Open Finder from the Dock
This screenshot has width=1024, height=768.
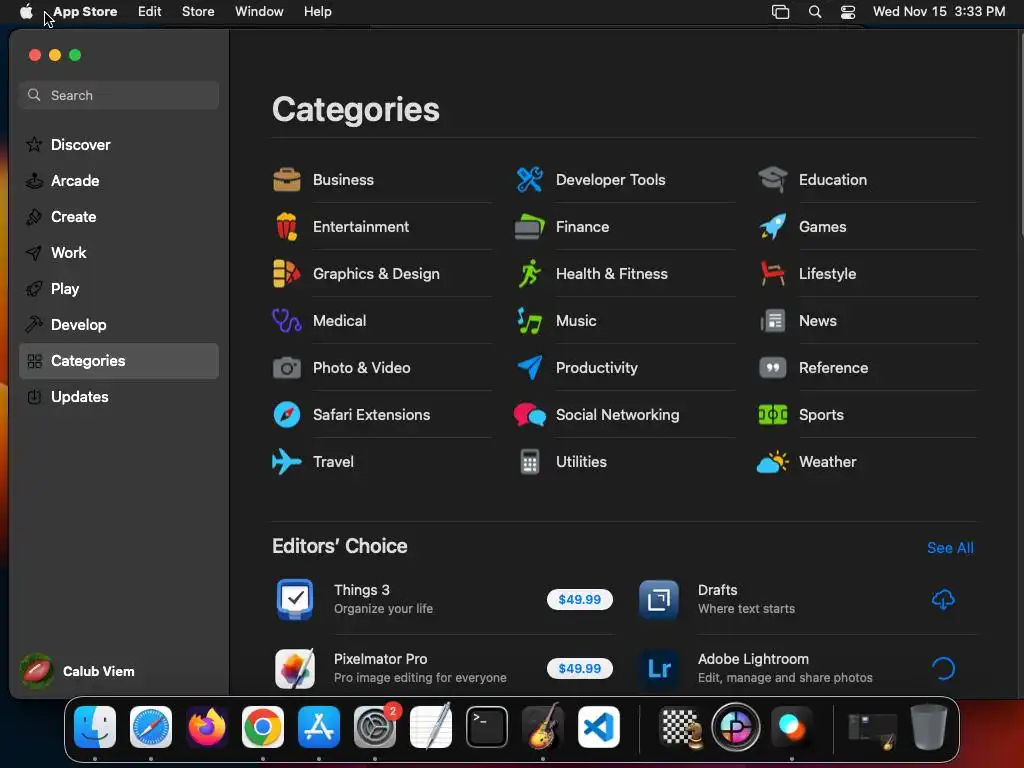click(x=95, y=727)
